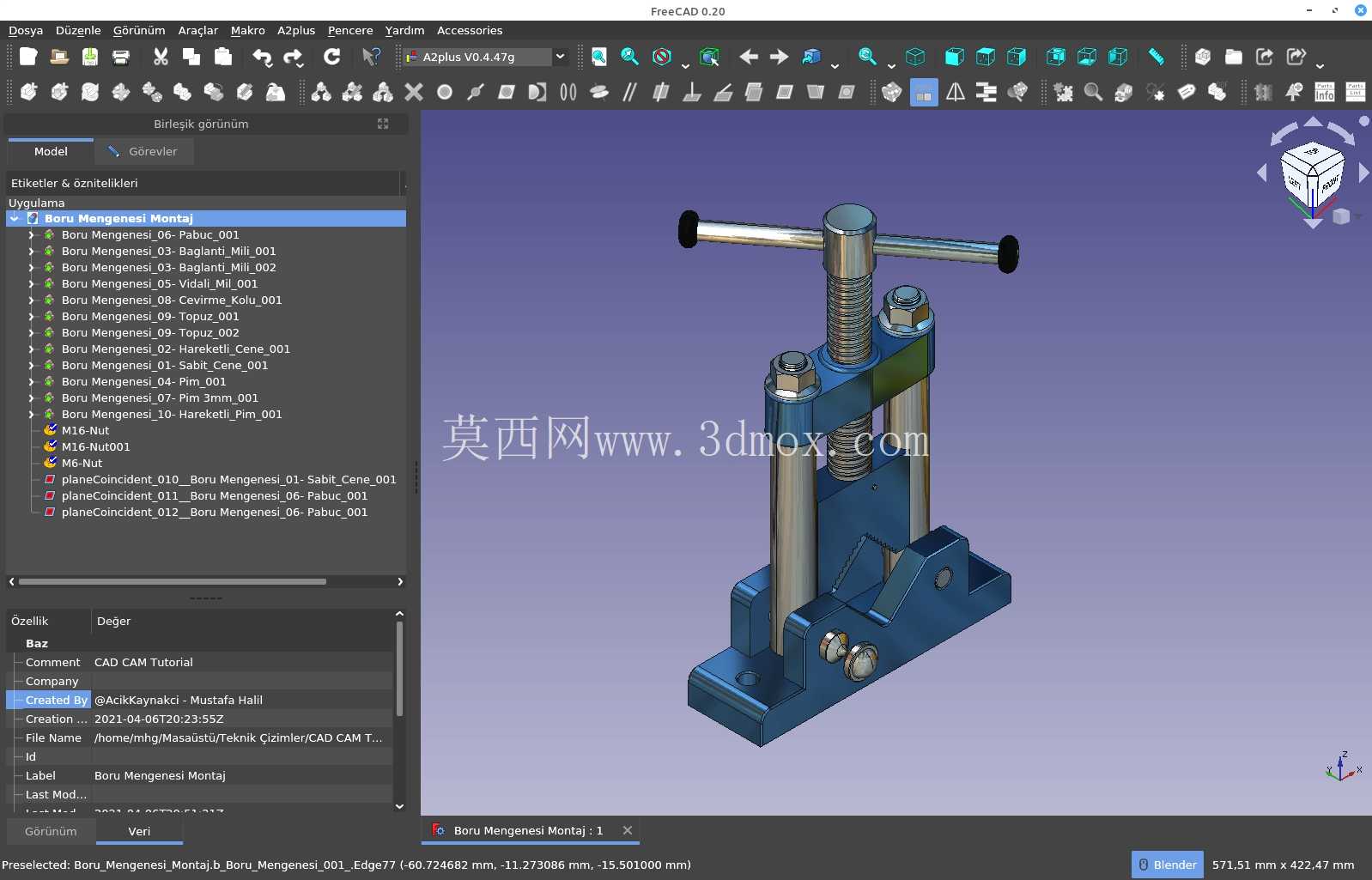Collapse the Boru Mengenesi Montaj document tree
The height and width of the screenshot is (880, 1372).
(15, 218)
